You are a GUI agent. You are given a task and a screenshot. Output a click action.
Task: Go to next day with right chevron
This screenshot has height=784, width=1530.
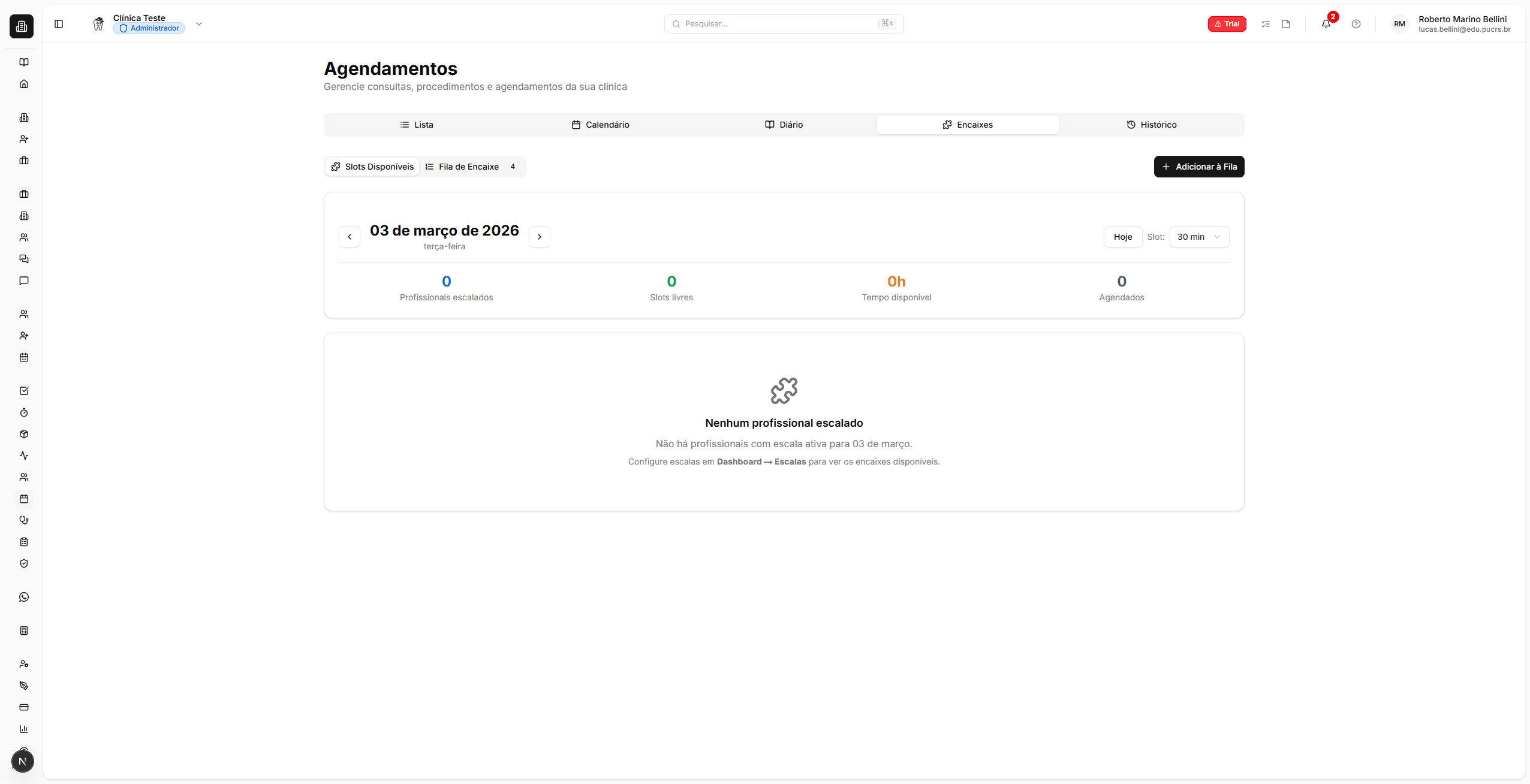click(x=539, y=237)
